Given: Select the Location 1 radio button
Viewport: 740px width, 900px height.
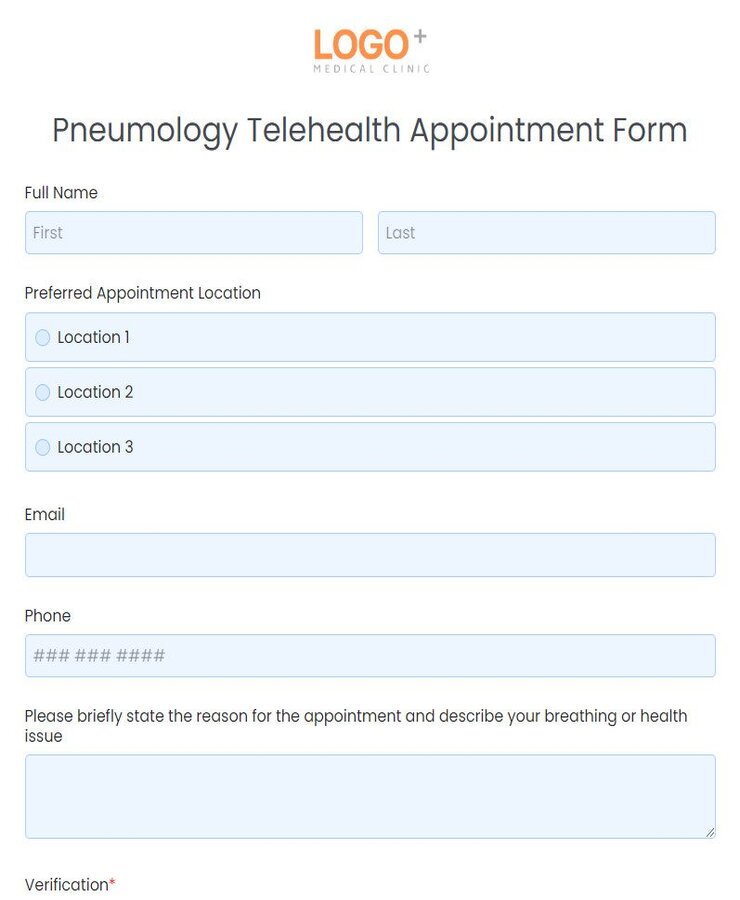Looking at the screenshot, I should point(42,337).
